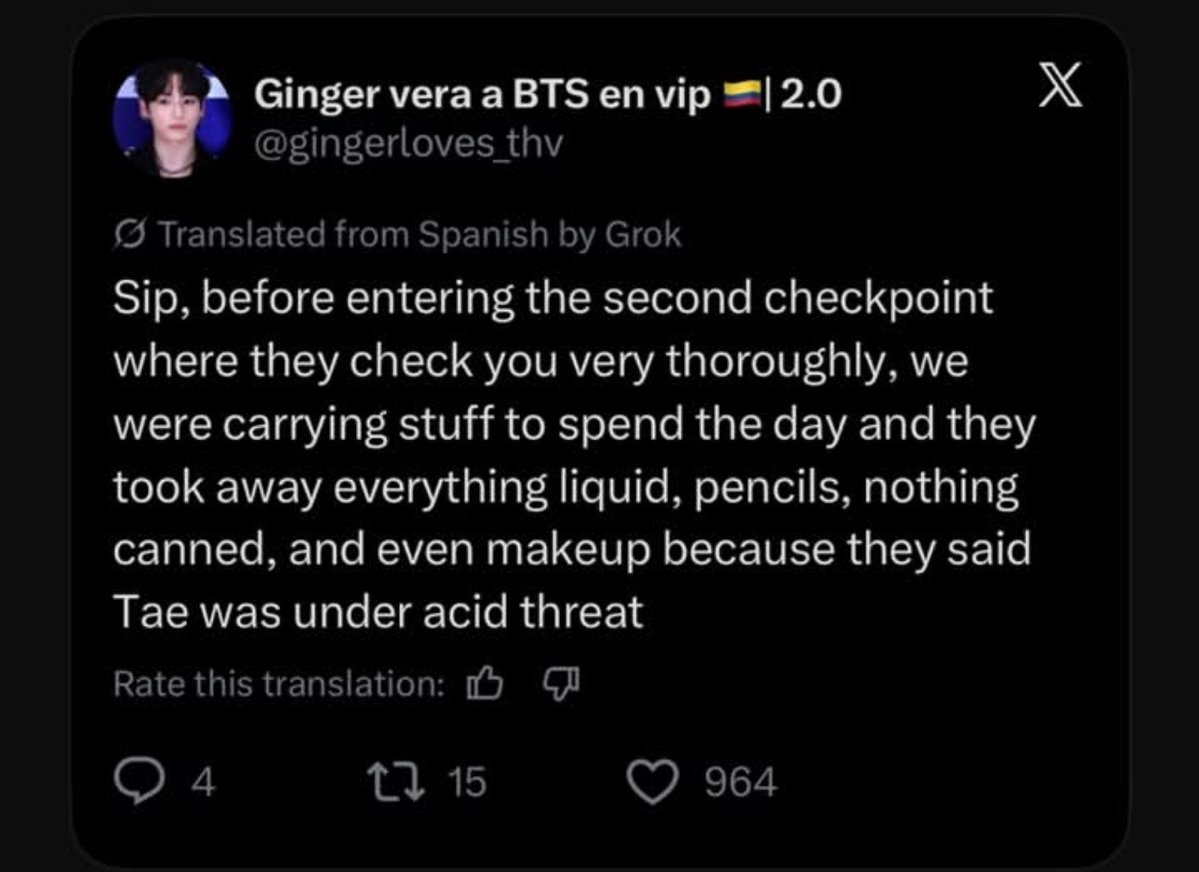
Task: Click the Rate this translation label
Action: [x=279, y=683]
